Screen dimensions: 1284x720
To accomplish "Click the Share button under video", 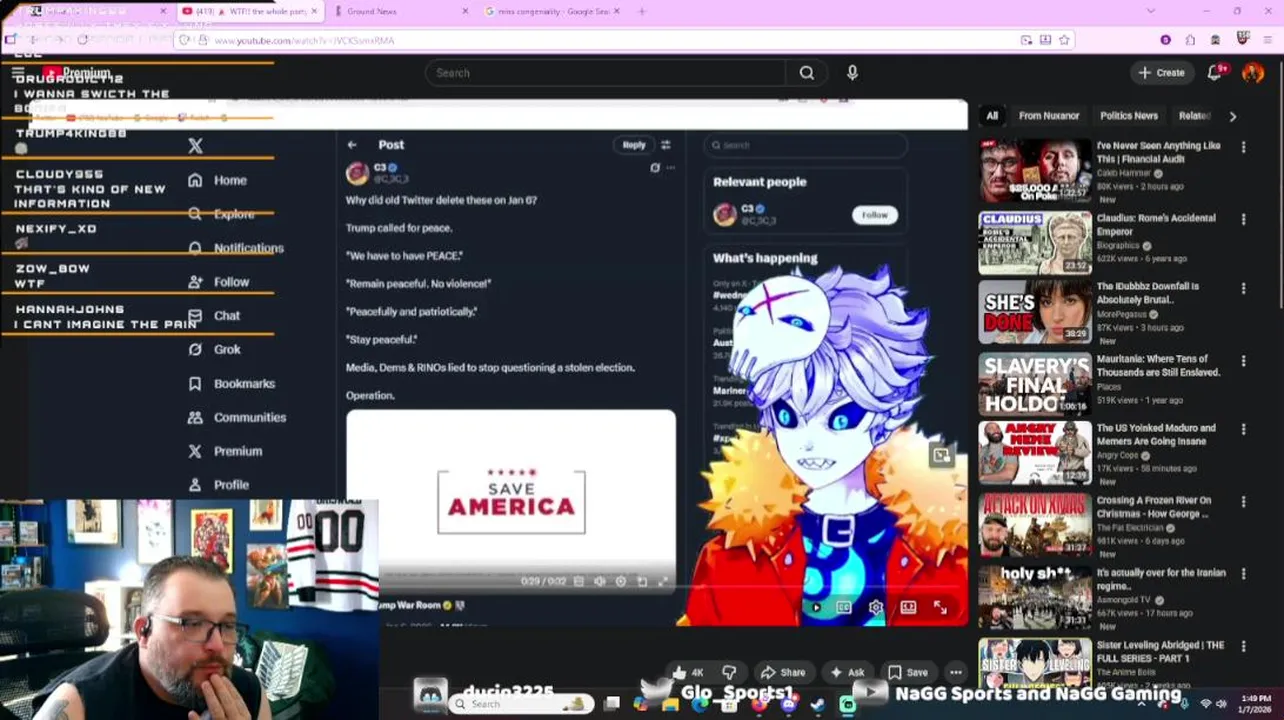I will pos(783,673).
